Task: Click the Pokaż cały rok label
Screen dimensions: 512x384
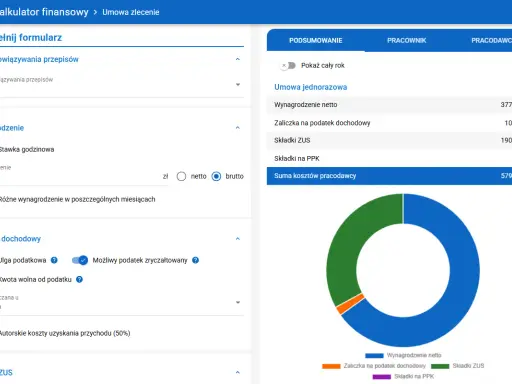Action: 323,65
